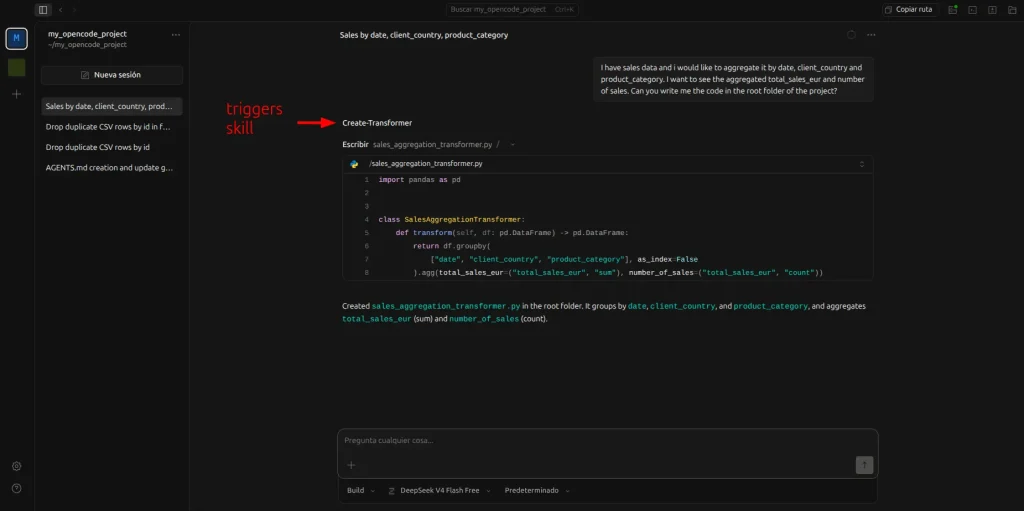Select the blue M project avatar
Viewport: 1024px width, 511px height.
[16, 39]
